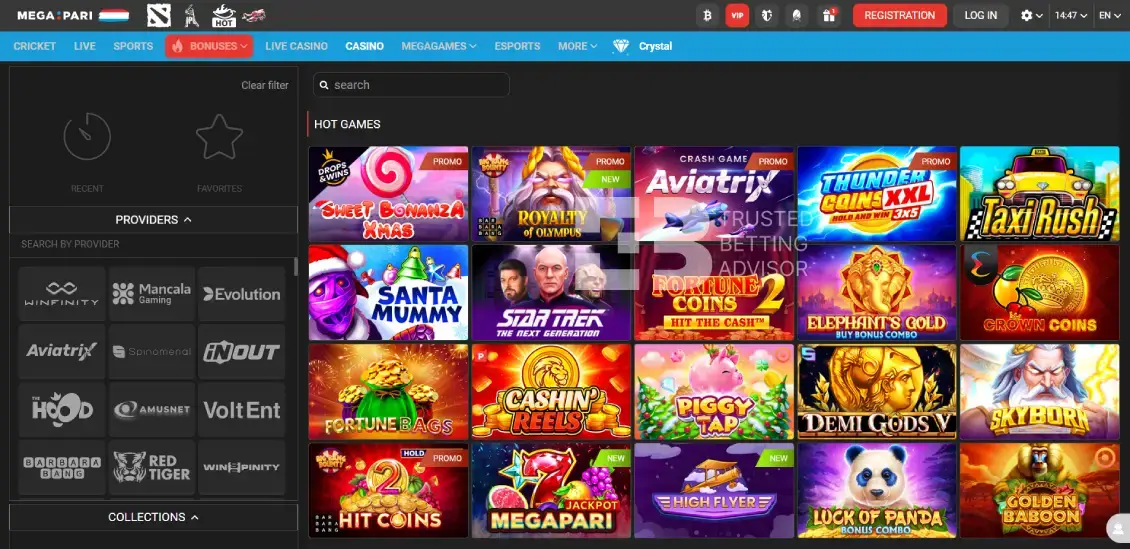The image size is (1130, 549).
Task: Filter by Spinomenal provider
Action: point(151,352)
